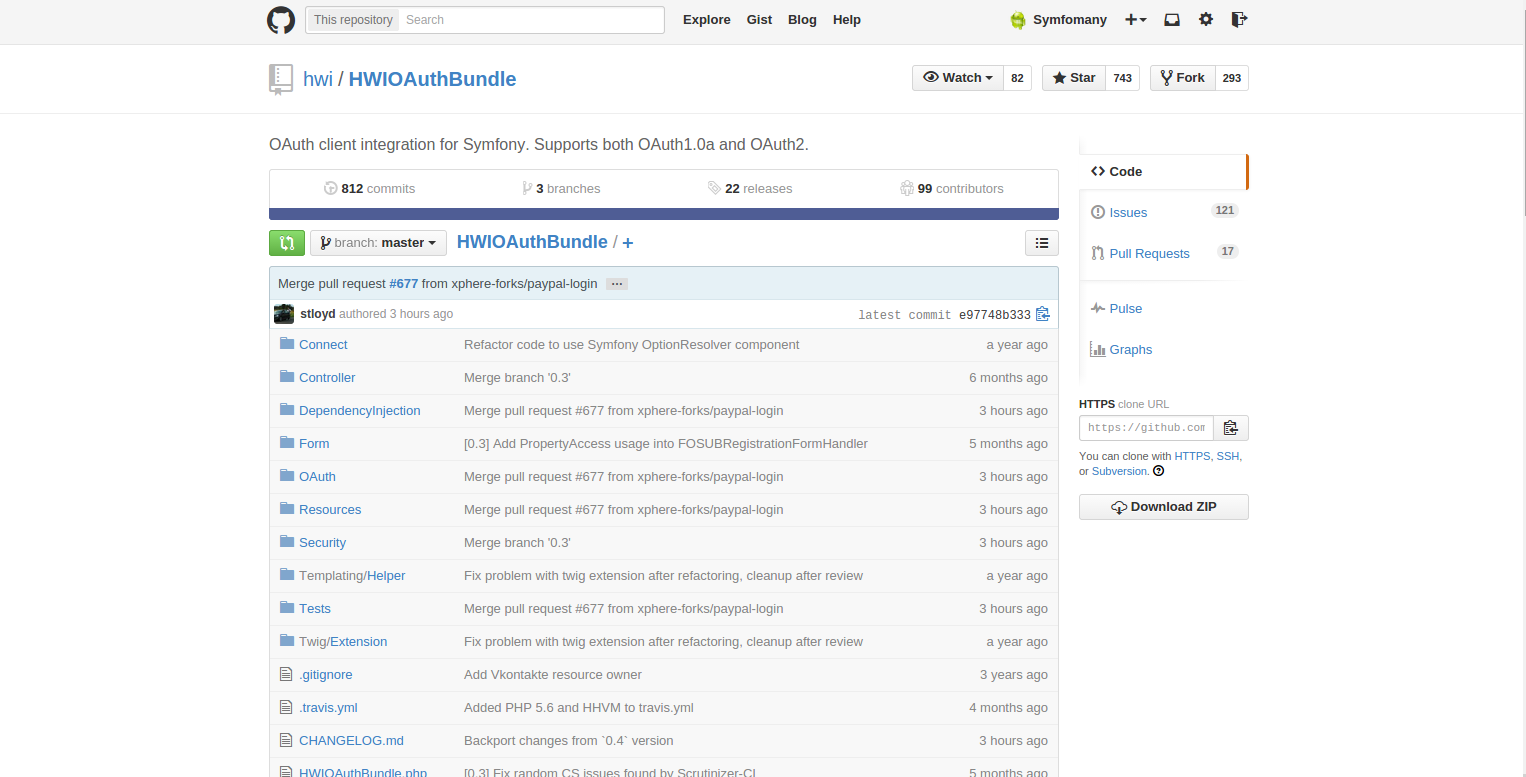The width and height of the screenshot is (1526, 777).
Task: Click the clone URL help question icon
Action: click(1158, 471)
